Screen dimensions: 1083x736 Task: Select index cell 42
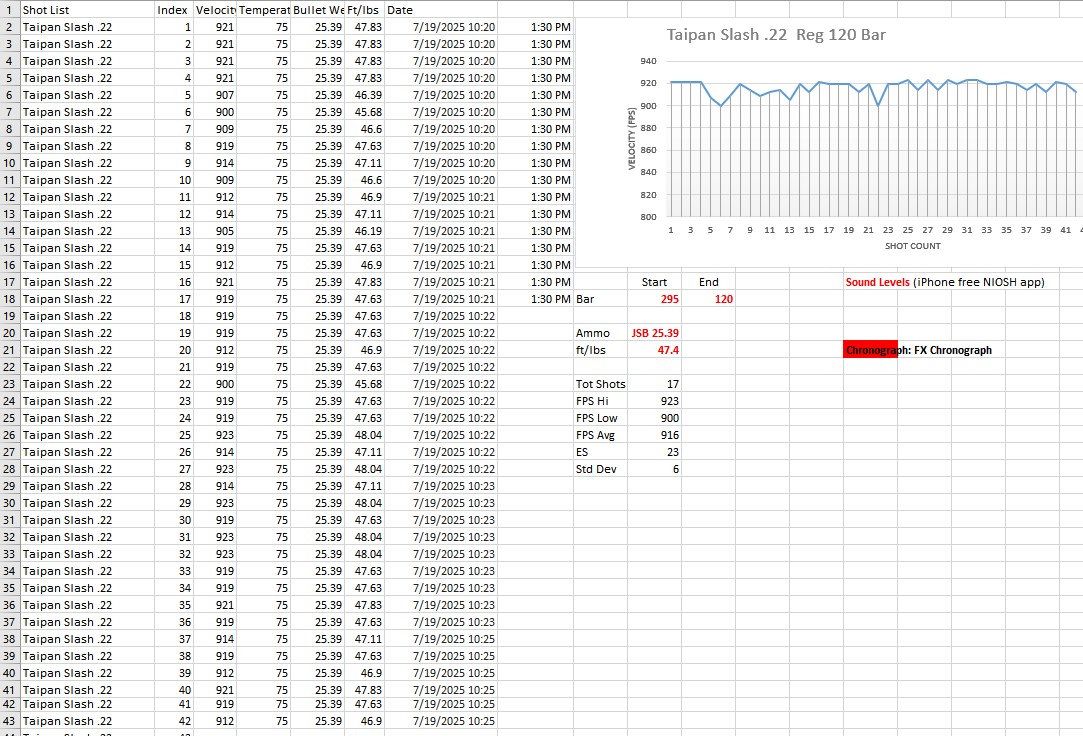pos(173,721)
